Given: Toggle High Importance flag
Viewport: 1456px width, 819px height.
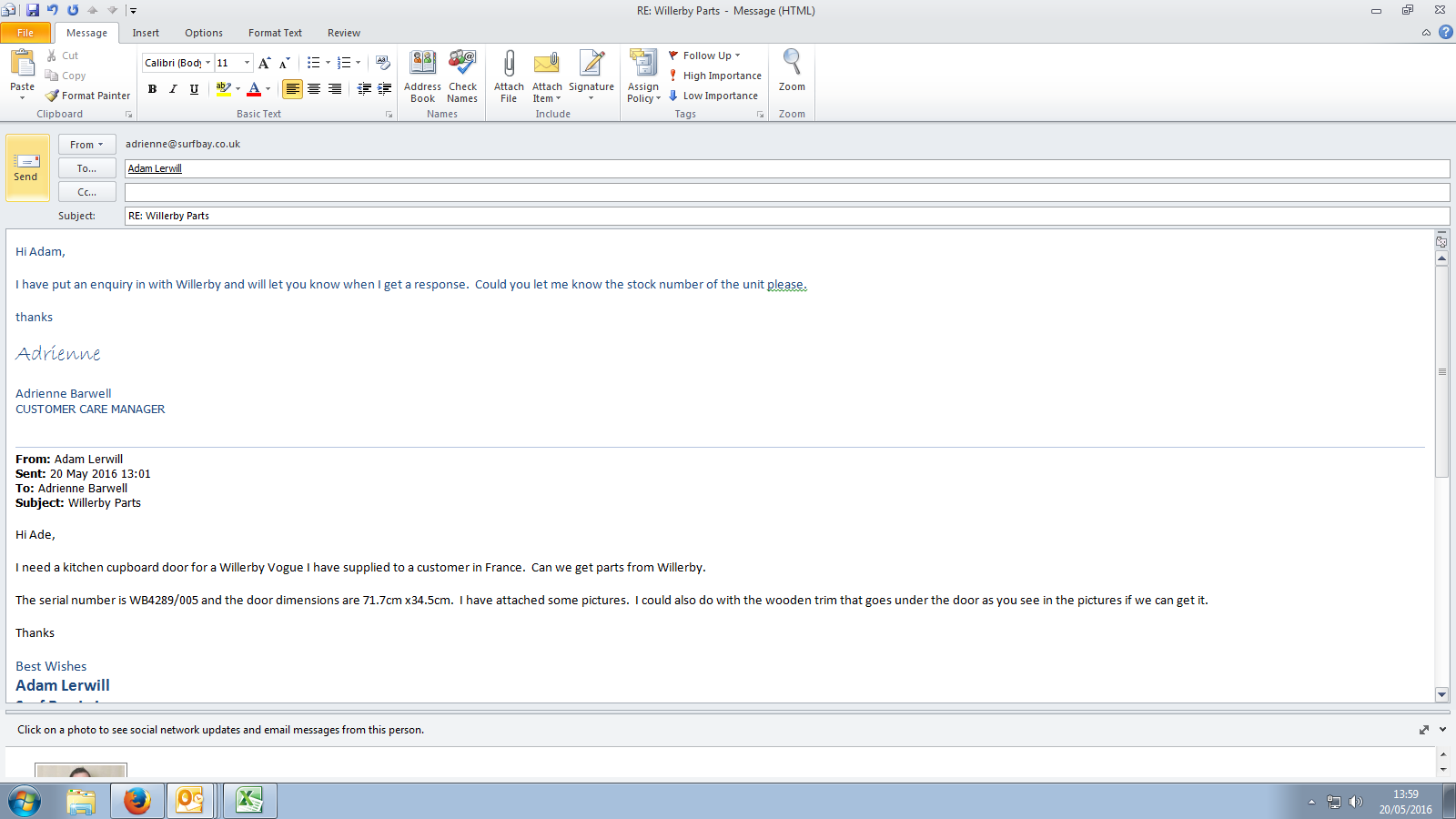Looking at the screenshot, I should [715, 76].
